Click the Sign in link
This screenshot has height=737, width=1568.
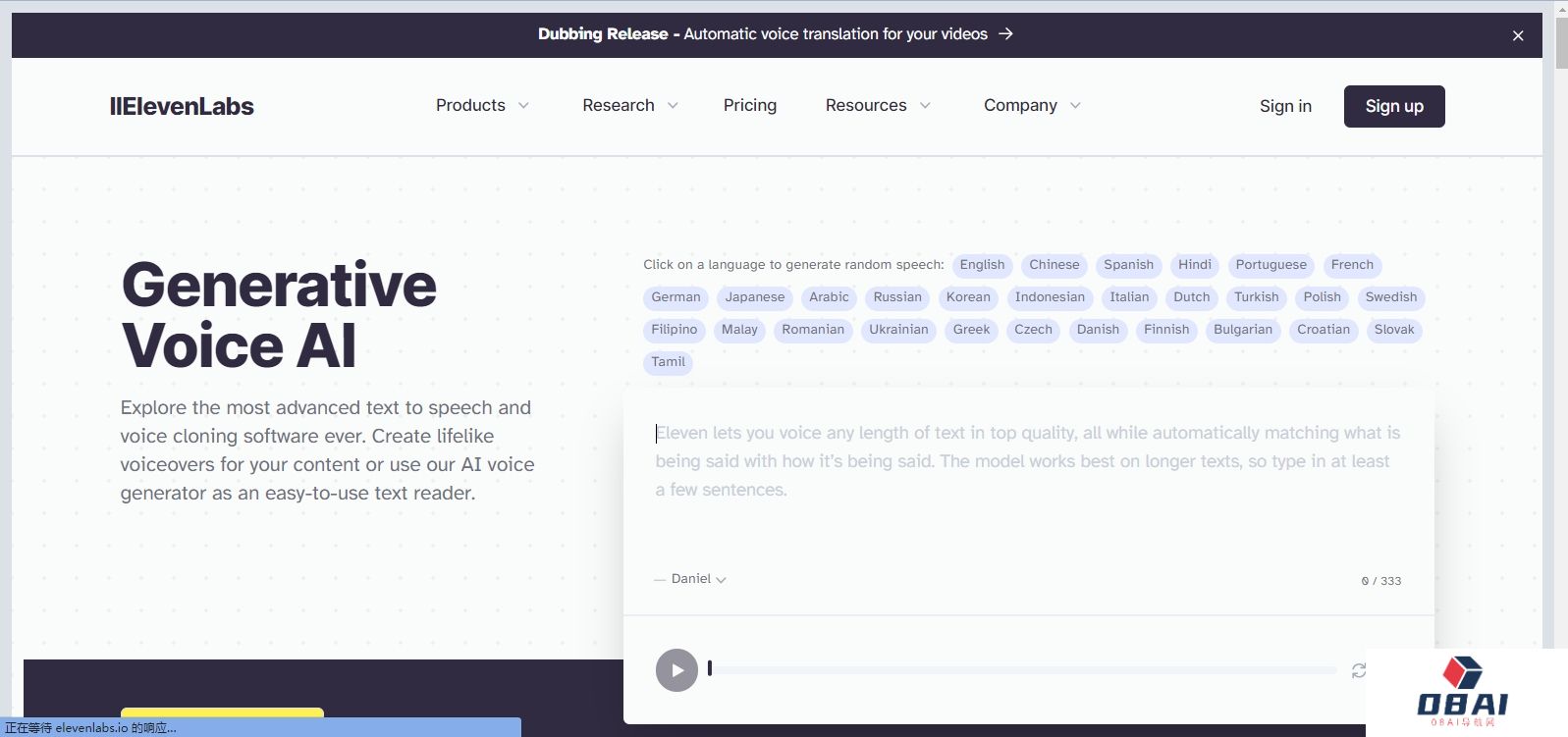[1285, 106]
